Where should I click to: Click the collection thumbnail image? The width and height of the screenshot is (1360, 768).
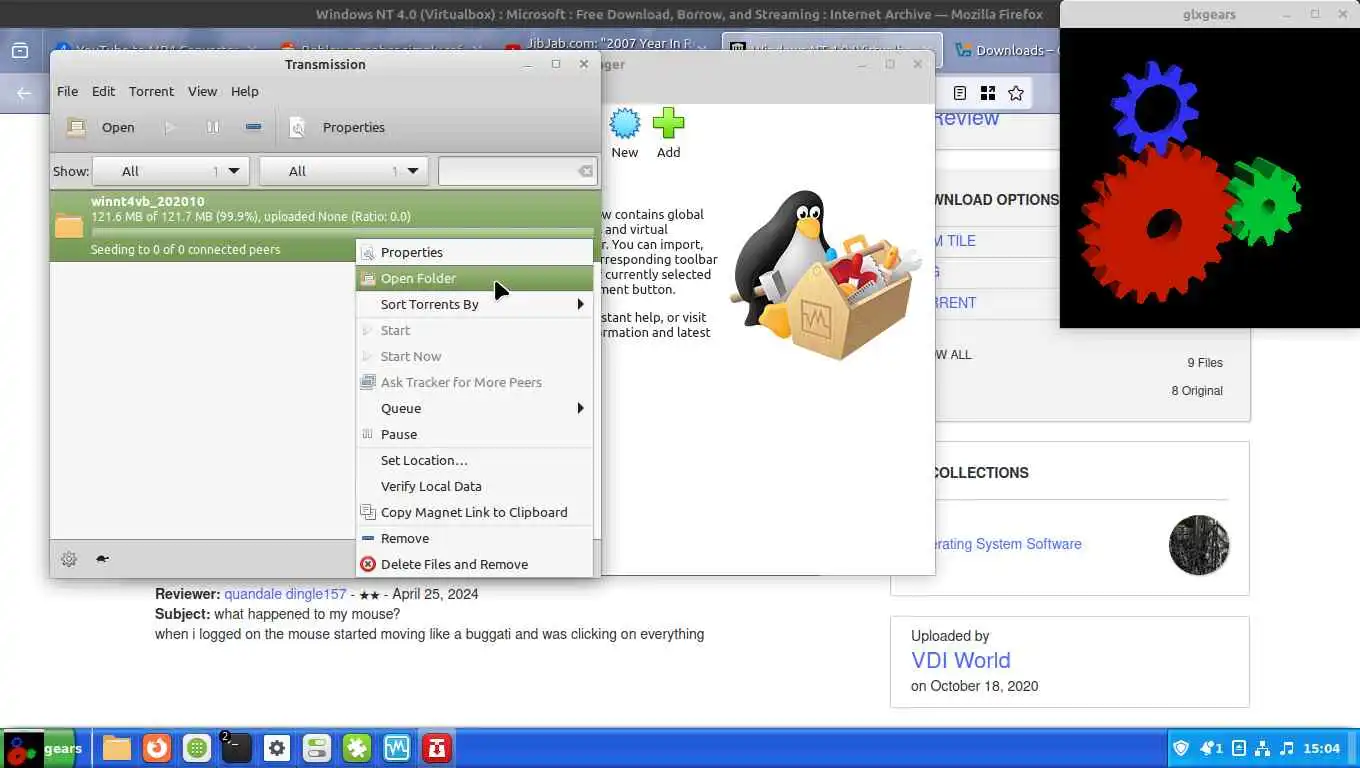click(1199, 545)
